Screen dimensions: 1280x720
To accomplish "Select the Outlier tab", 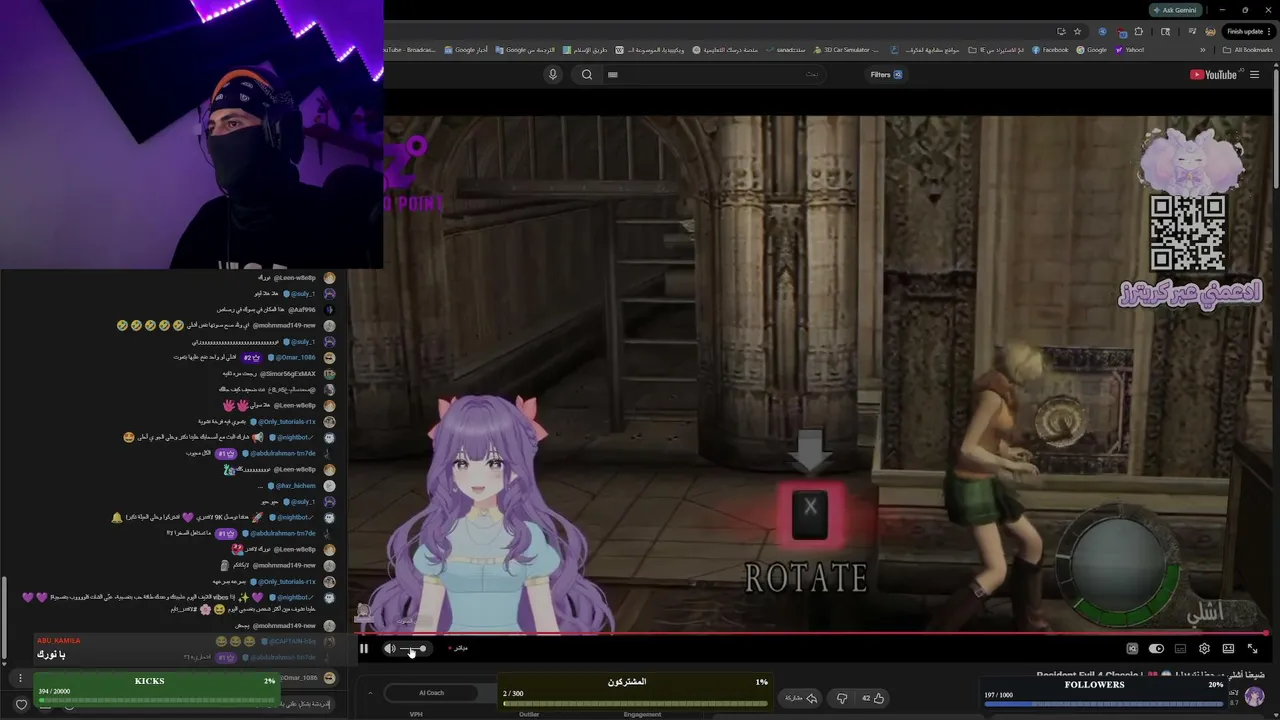I will click(x=529, y=714).
